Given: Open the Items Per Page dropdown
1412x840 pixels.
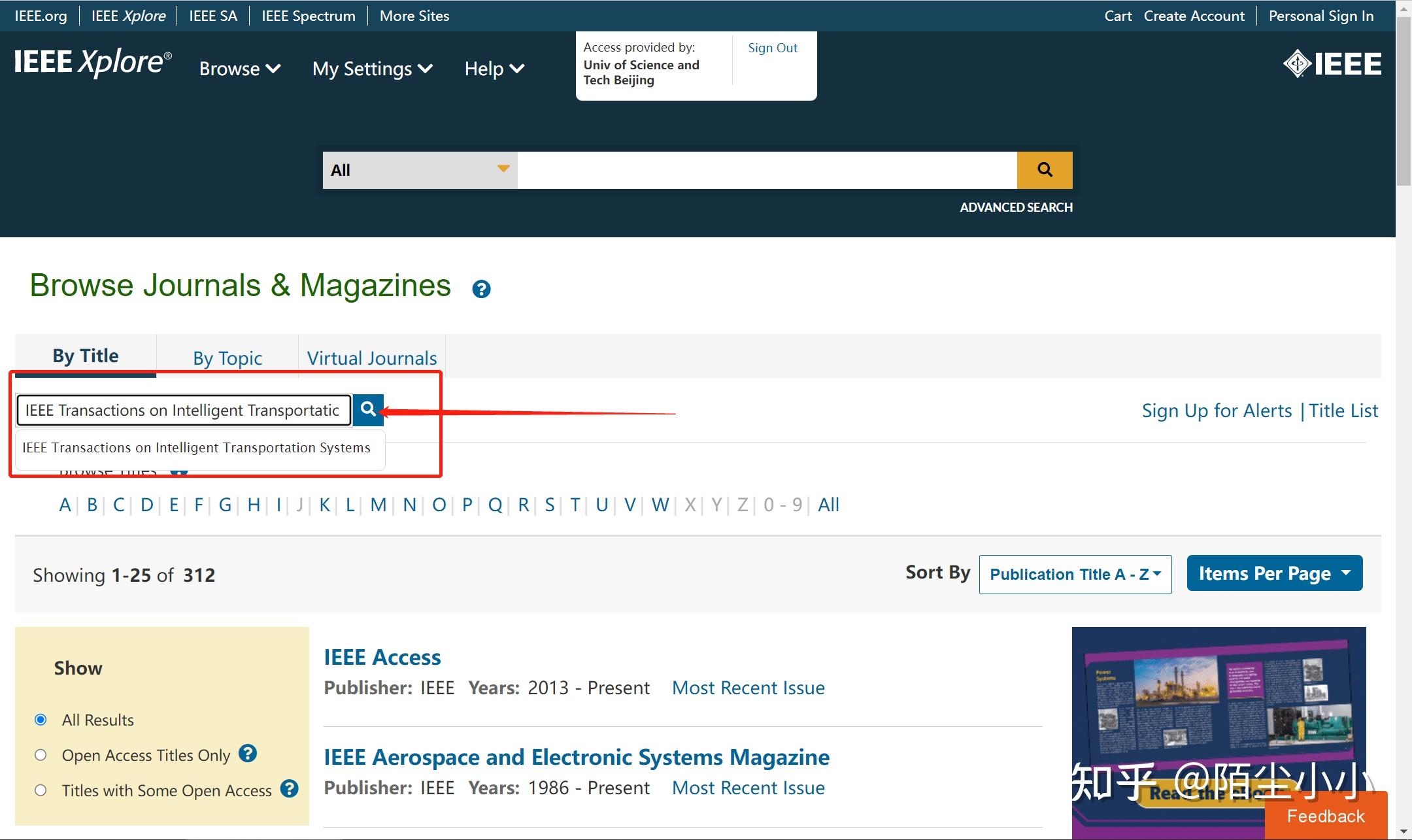Looking at the screenshot, I should 1274,573.
